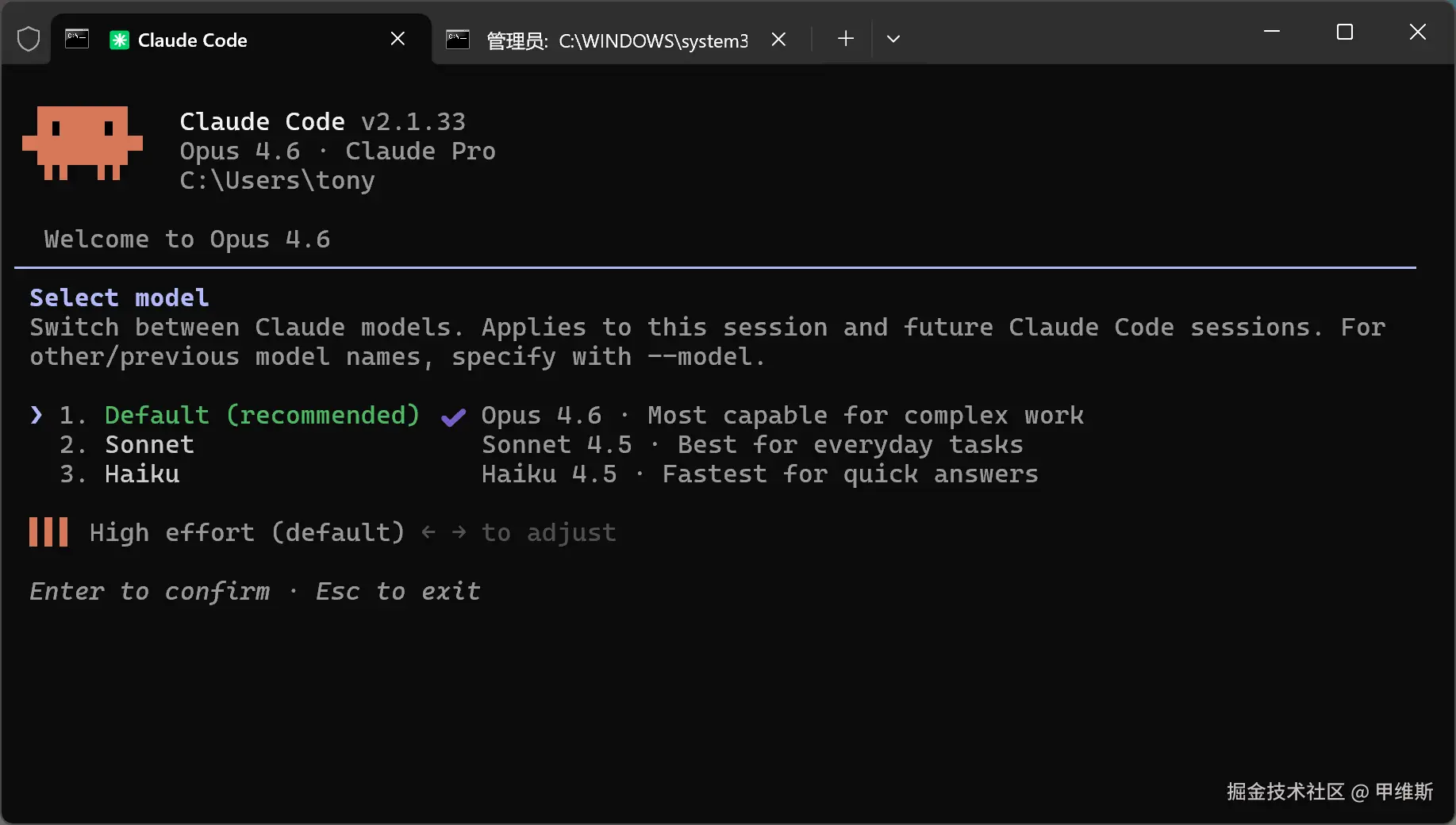Expand the new tab profile dropdown arrow
The image size is (1456, 825).
[893, 39]
